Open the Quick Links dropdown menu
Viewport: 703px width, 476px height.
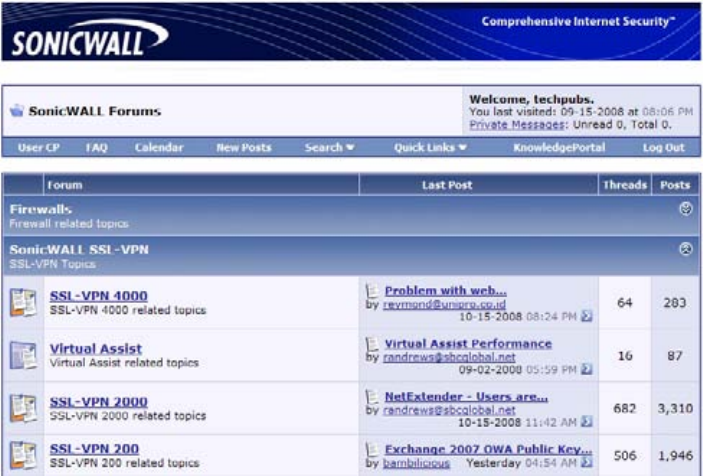[430, 147]
